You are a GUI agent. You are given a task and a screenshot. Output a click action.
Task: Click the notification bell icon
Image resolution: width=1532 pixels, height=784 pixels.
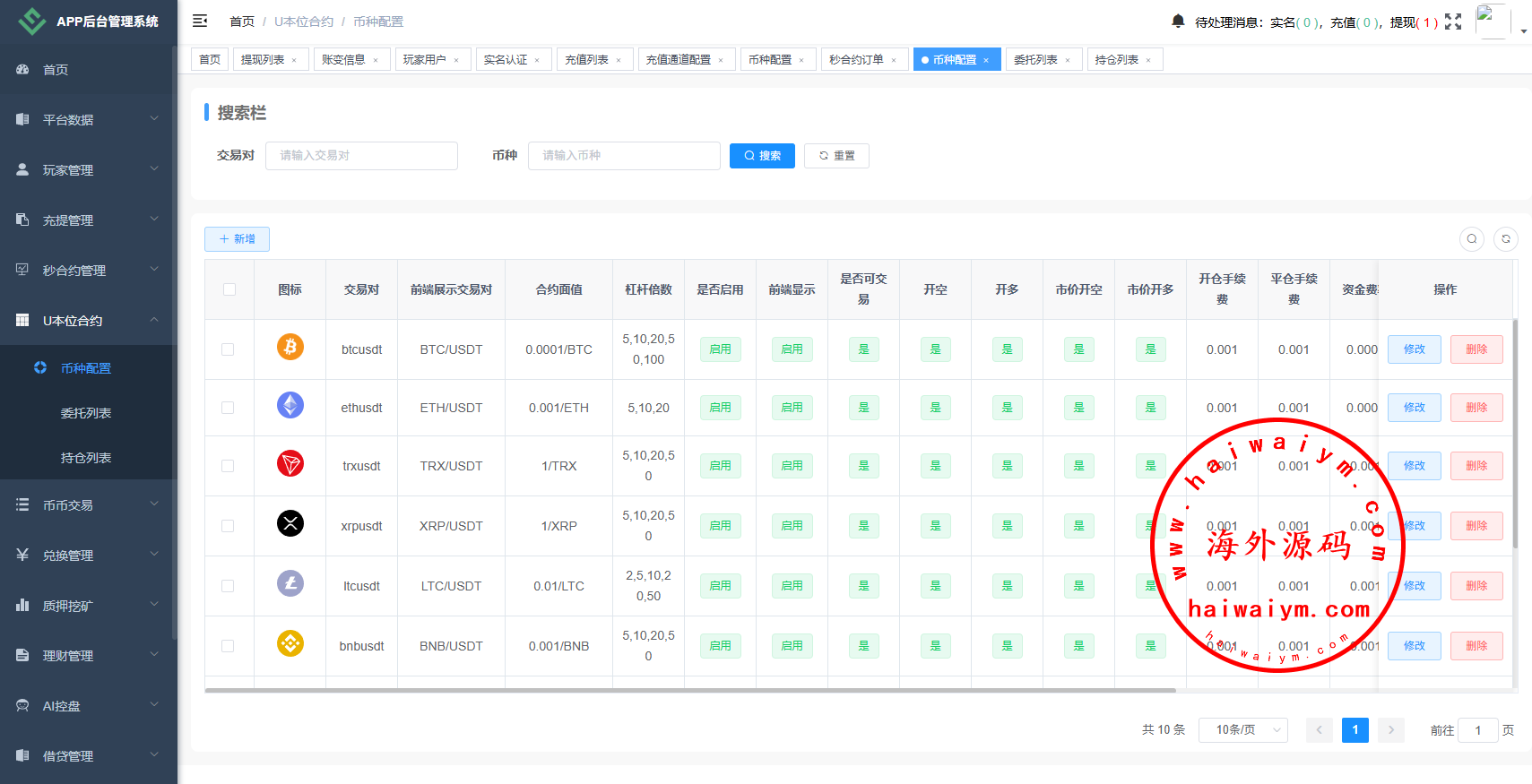1178,21
